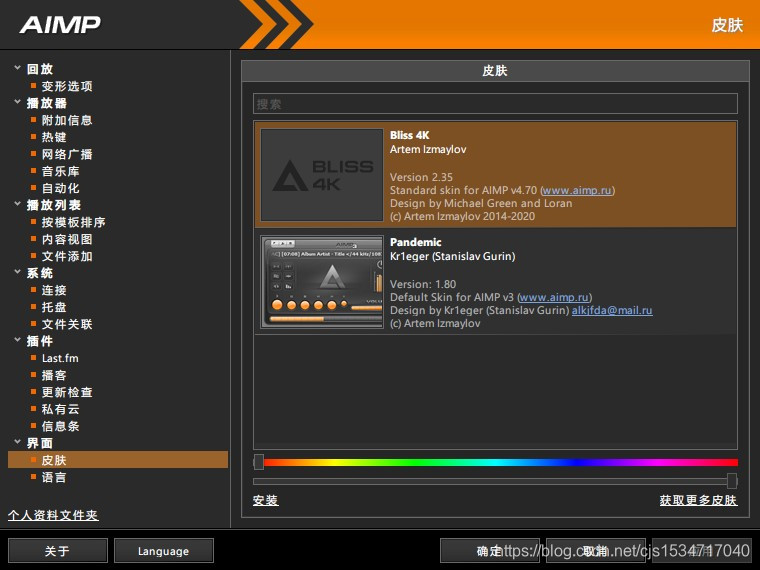Screen dimensions: 760x570
Task: Click the 回放 category label
Action: click(x=40, y=69)
